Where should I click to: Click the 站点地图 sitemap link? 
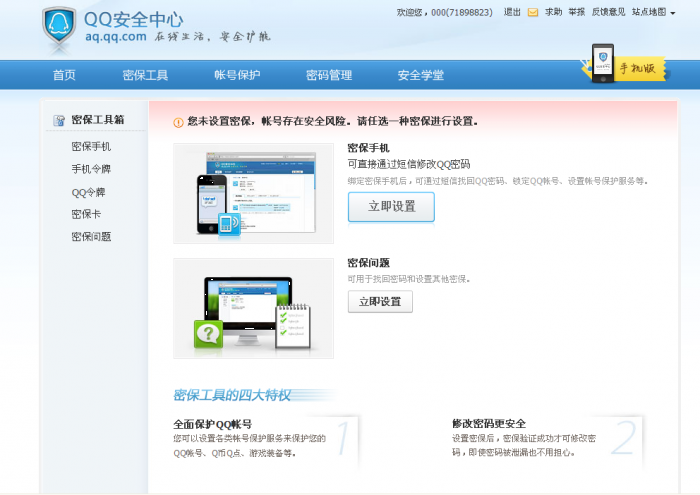(649, 12)
